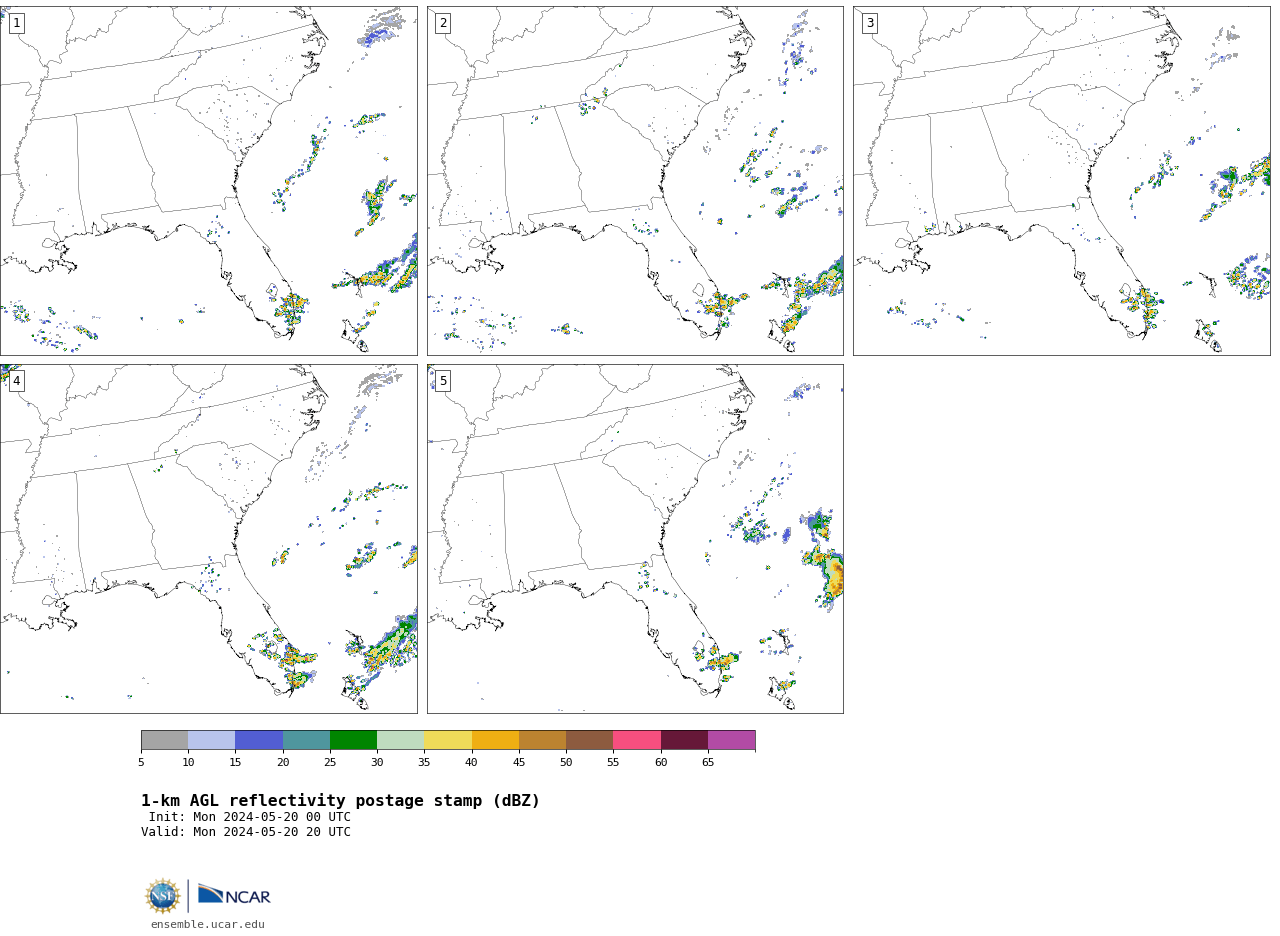Click the pink 55-60 dBZ swatch
This screenshot has width=1280, height=936.
click(x=637, y=740)
